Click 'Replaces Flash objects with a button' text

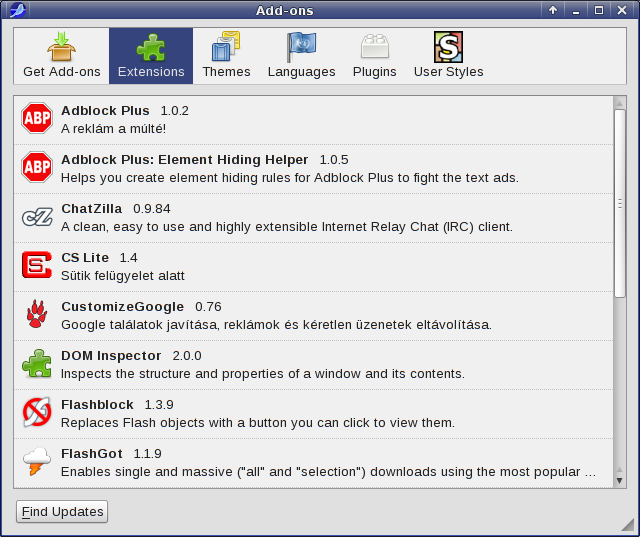tap(258, 423)
